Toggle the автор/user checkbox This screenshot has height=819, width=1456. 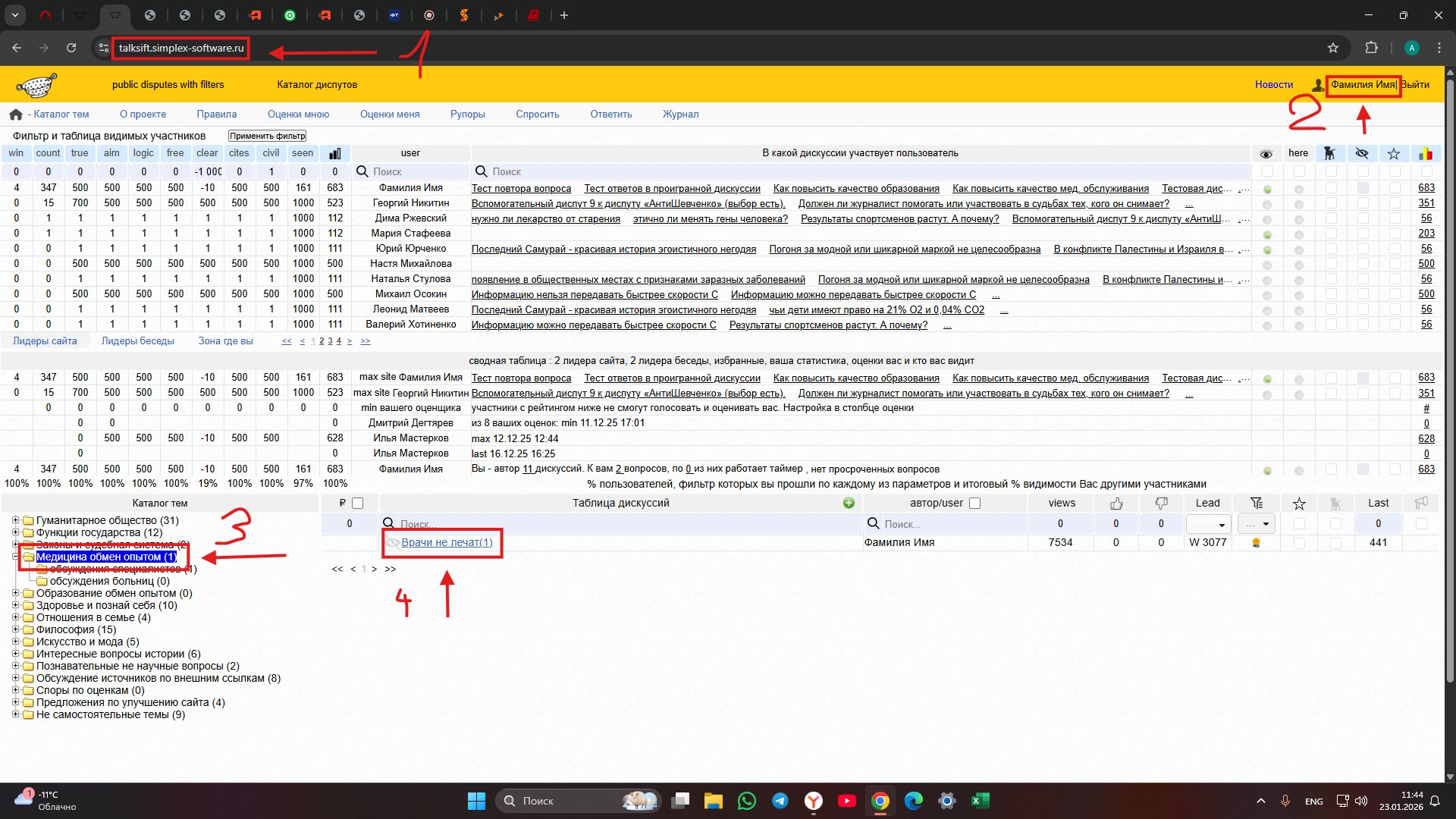[975, 503]
